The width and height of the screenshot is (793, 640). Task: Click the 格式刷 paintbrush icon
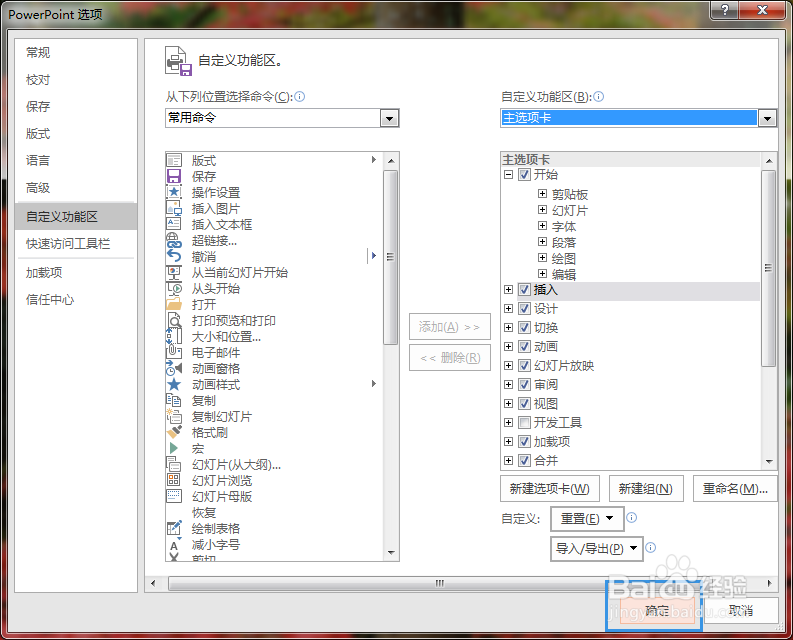pos(174,432)
